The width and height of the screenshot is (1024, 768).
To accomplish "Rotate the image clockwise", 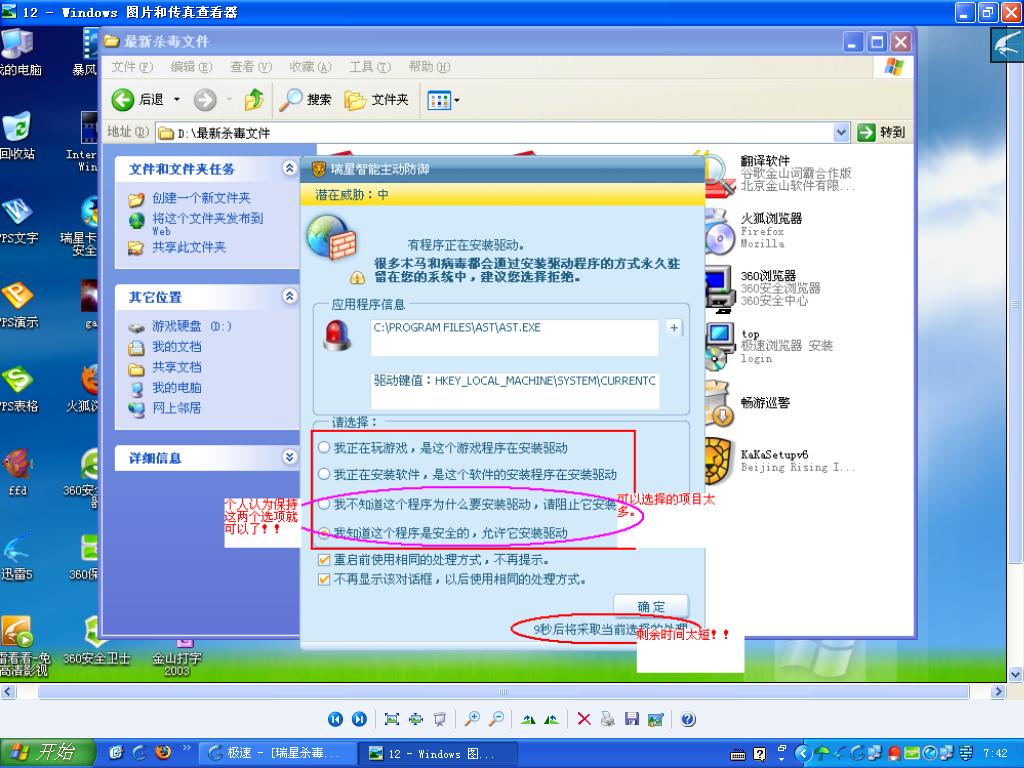I will [x=528, y=719].
